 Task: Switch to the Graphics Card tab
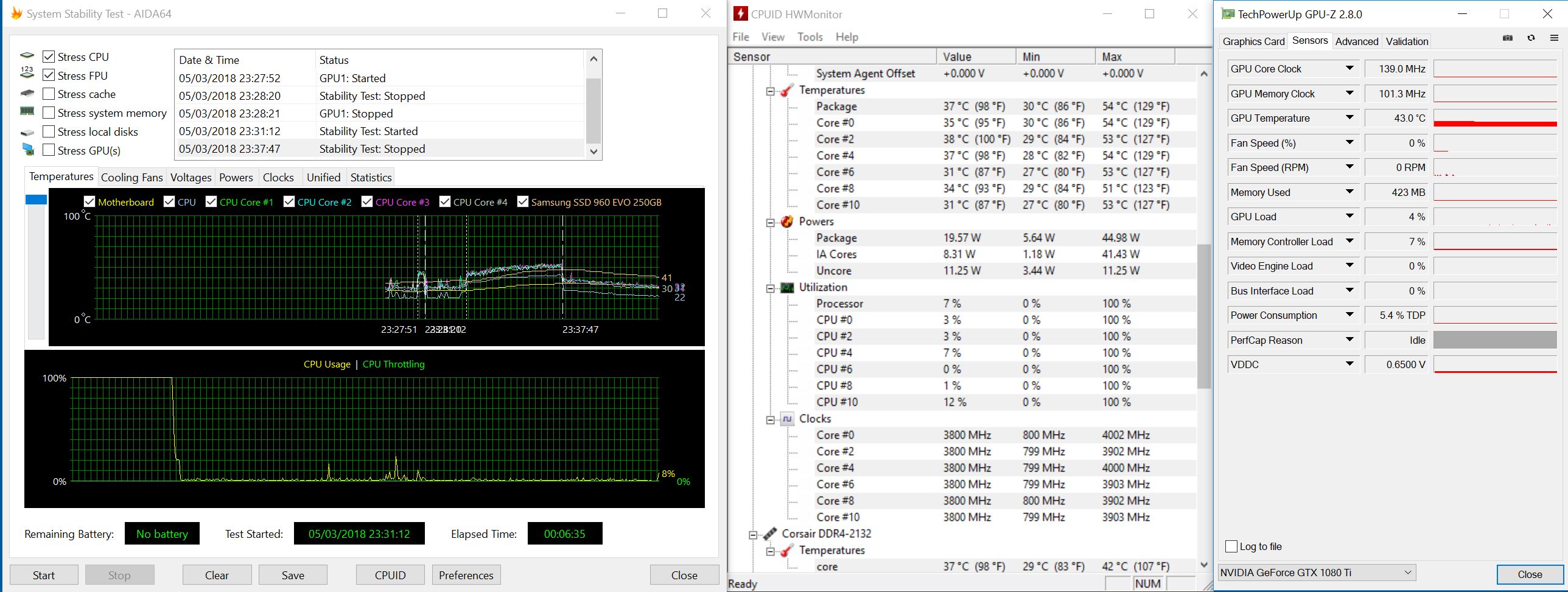[1253, 41]
